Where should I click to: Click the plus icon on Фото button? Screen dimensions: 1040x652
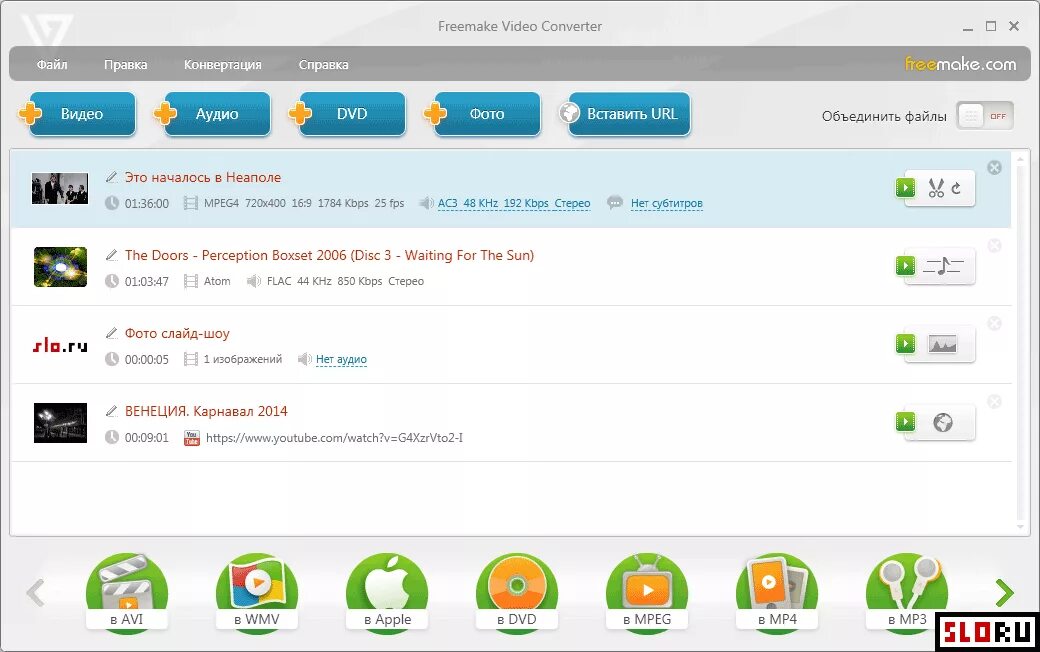point(435,113)
